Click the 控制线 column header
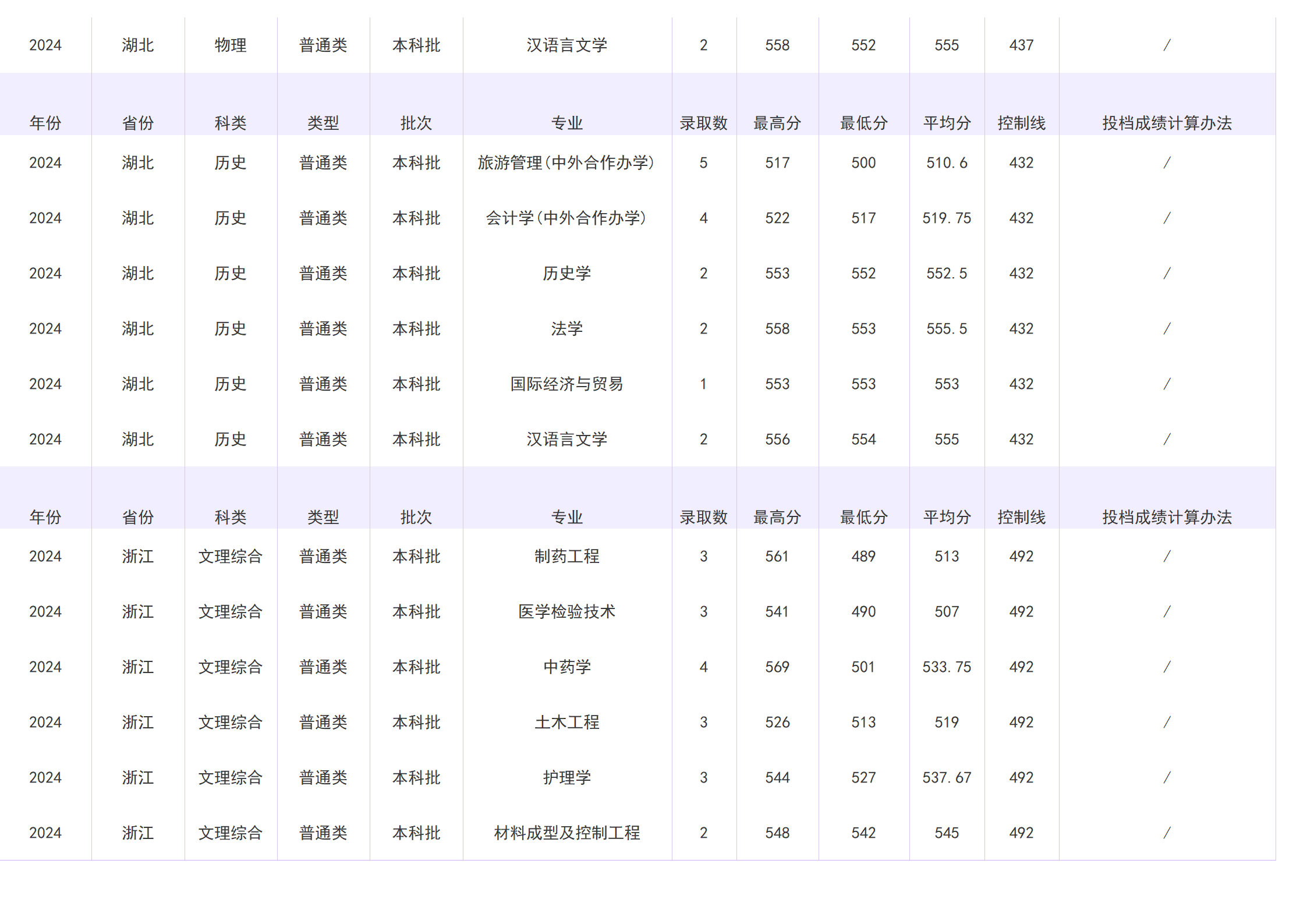The height and width of the screenshot is (924, 1307). click(1022, 122)
